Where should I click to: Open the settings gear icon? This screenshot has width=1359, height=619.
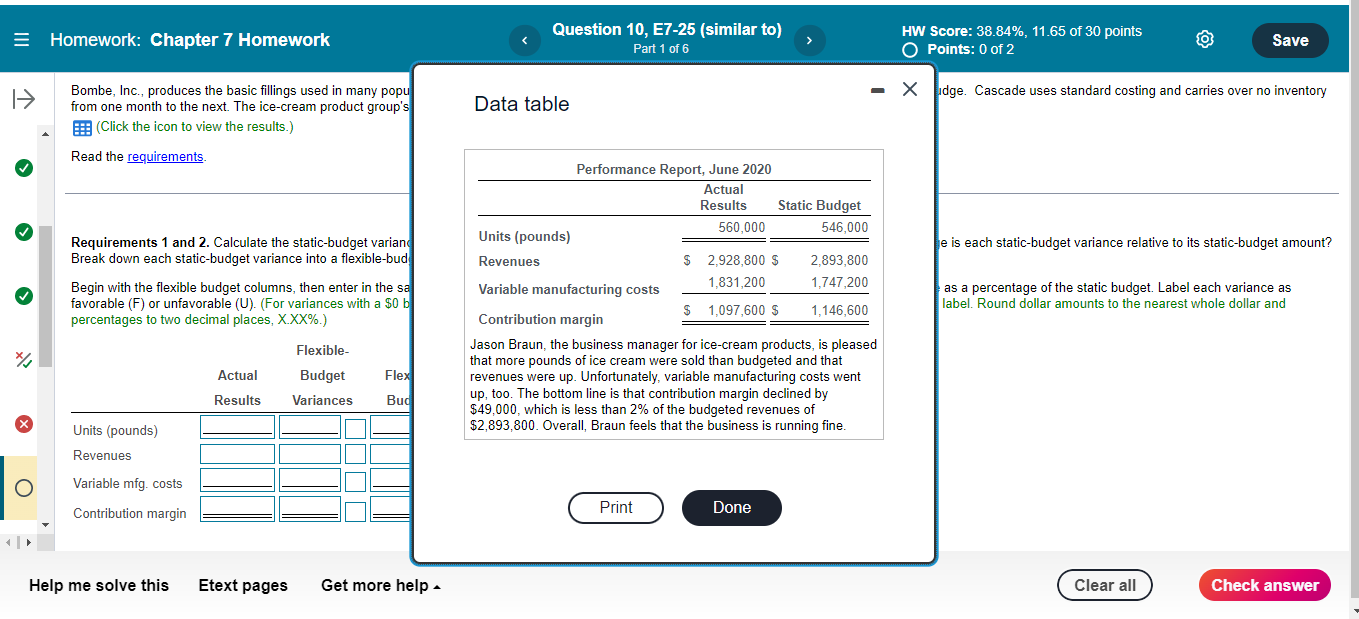pyautogui.click(x=1206, y=40)
